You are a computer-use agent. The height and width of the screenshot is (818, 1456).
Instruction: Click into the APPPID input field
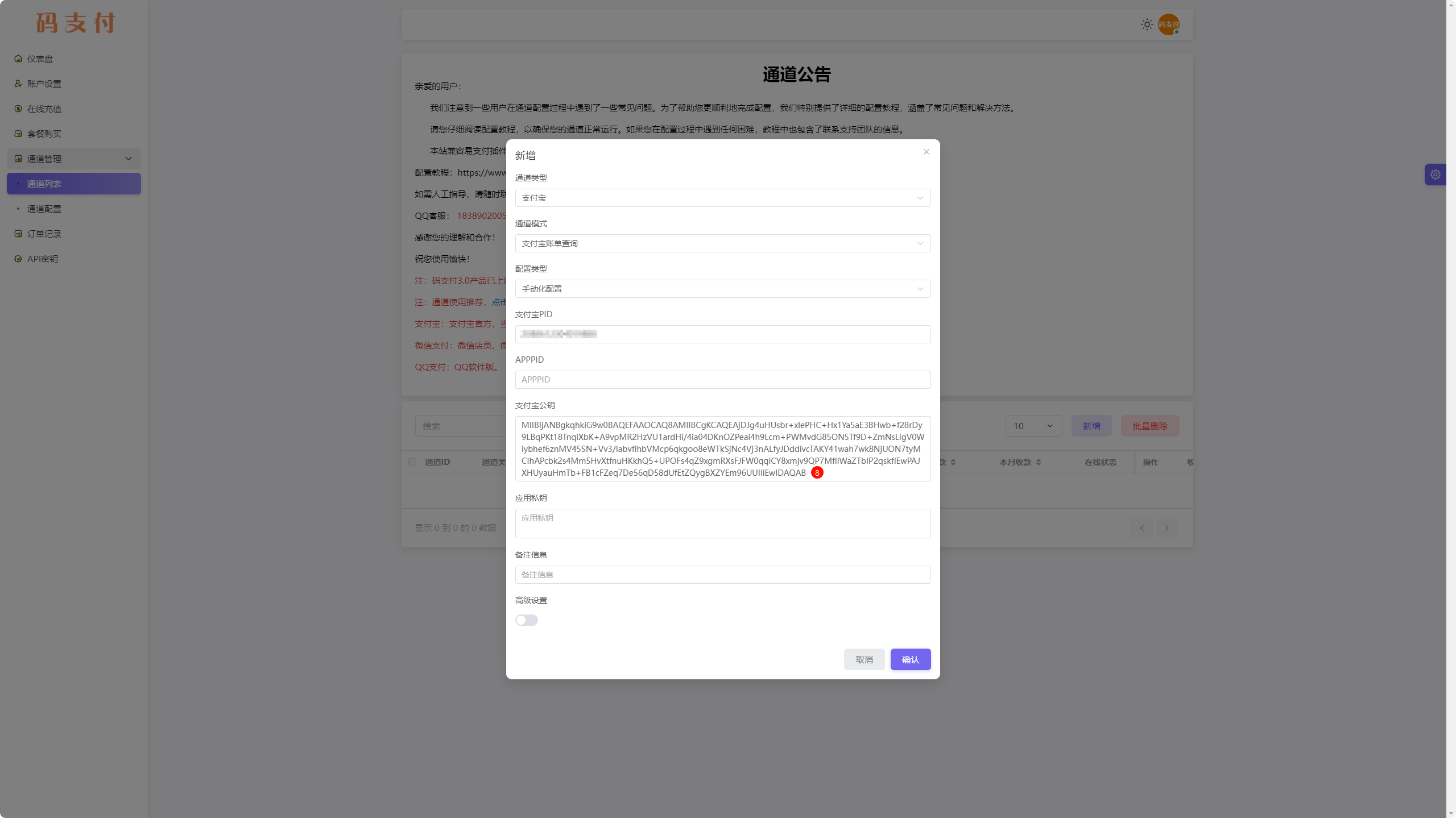pyautogui.click(x=722, y=380)
